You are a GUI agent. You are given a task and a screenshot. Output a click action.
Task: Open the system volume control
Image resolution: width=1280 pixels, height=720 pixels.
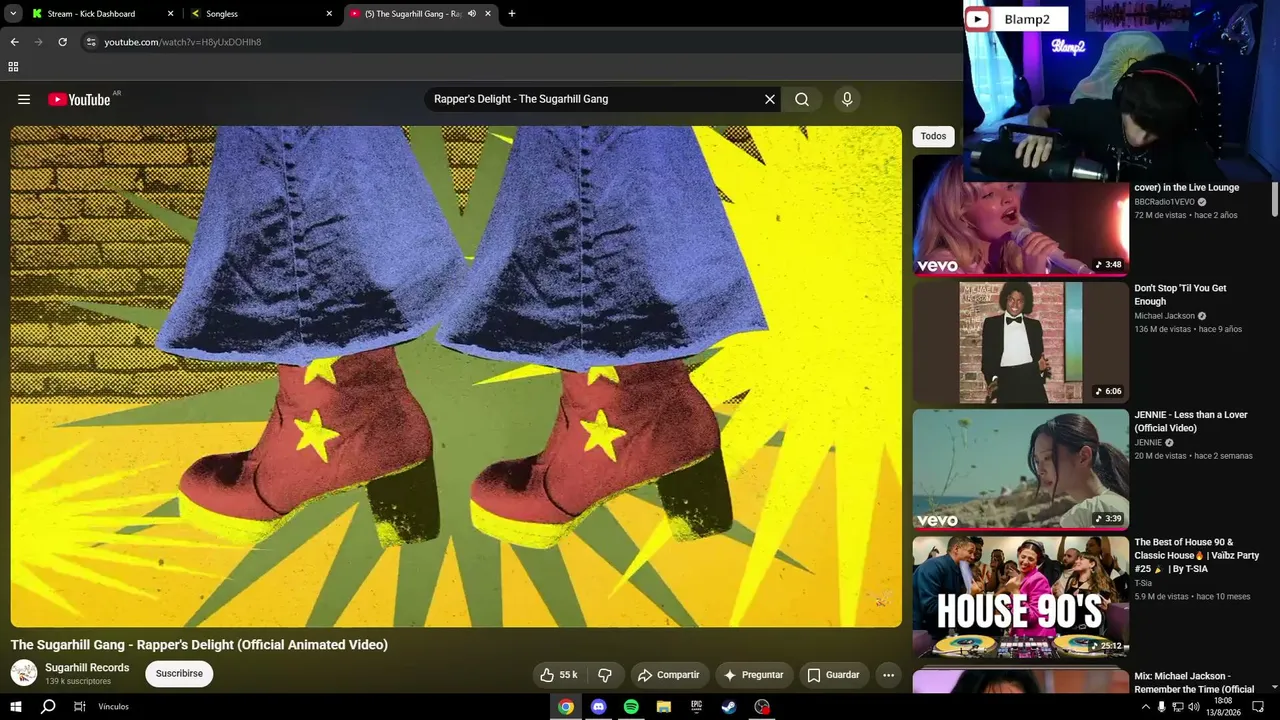[x=1194, y=707]
